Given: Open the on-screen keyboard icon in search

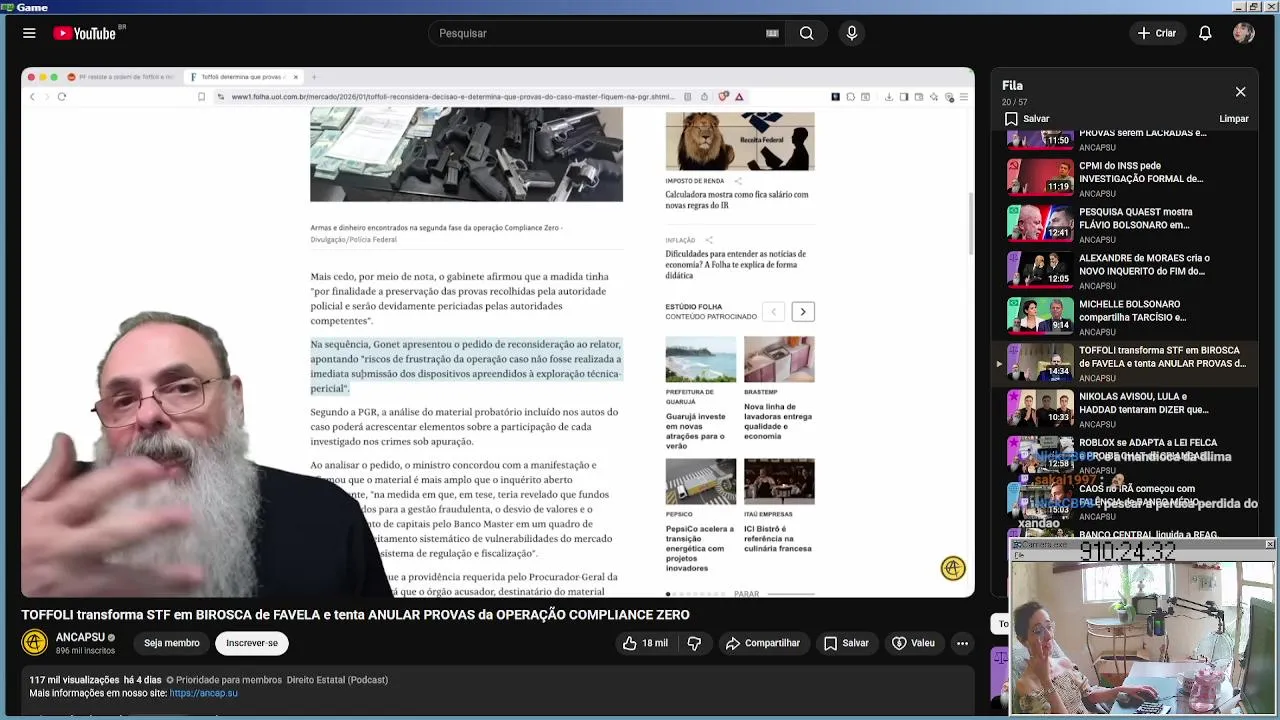Looking at the screenshot, I should (772, 33).
